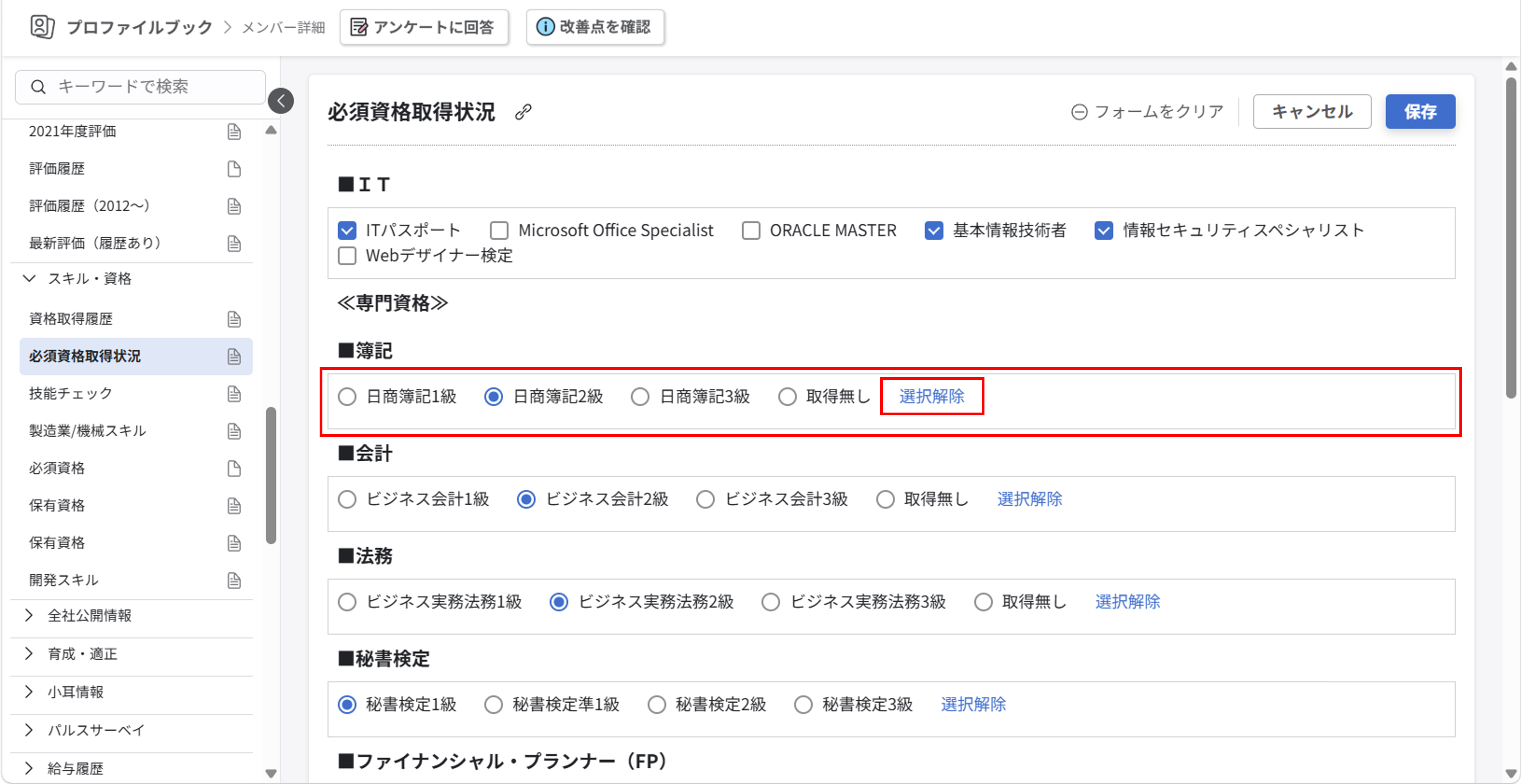This screenshot has width=1522, height=784.
Task: Click the document icon next to 開発スキル
Action: tap(234, 580)
